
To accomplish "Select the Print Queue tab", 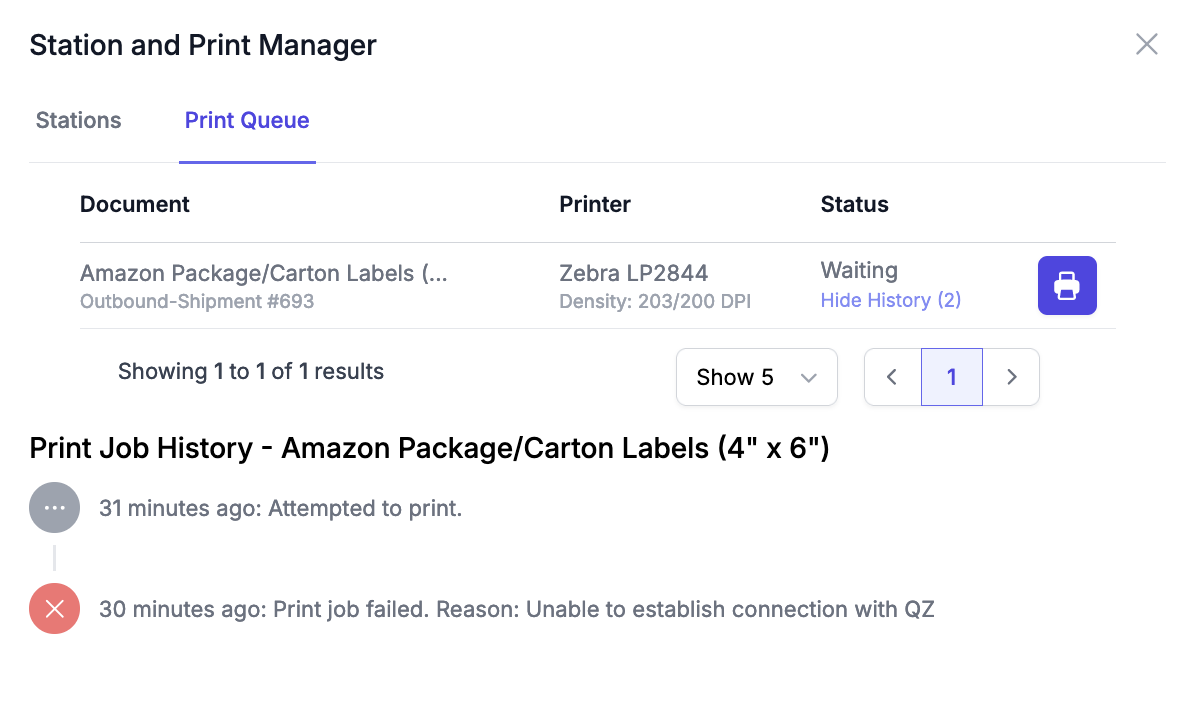I will coord(247,121).
